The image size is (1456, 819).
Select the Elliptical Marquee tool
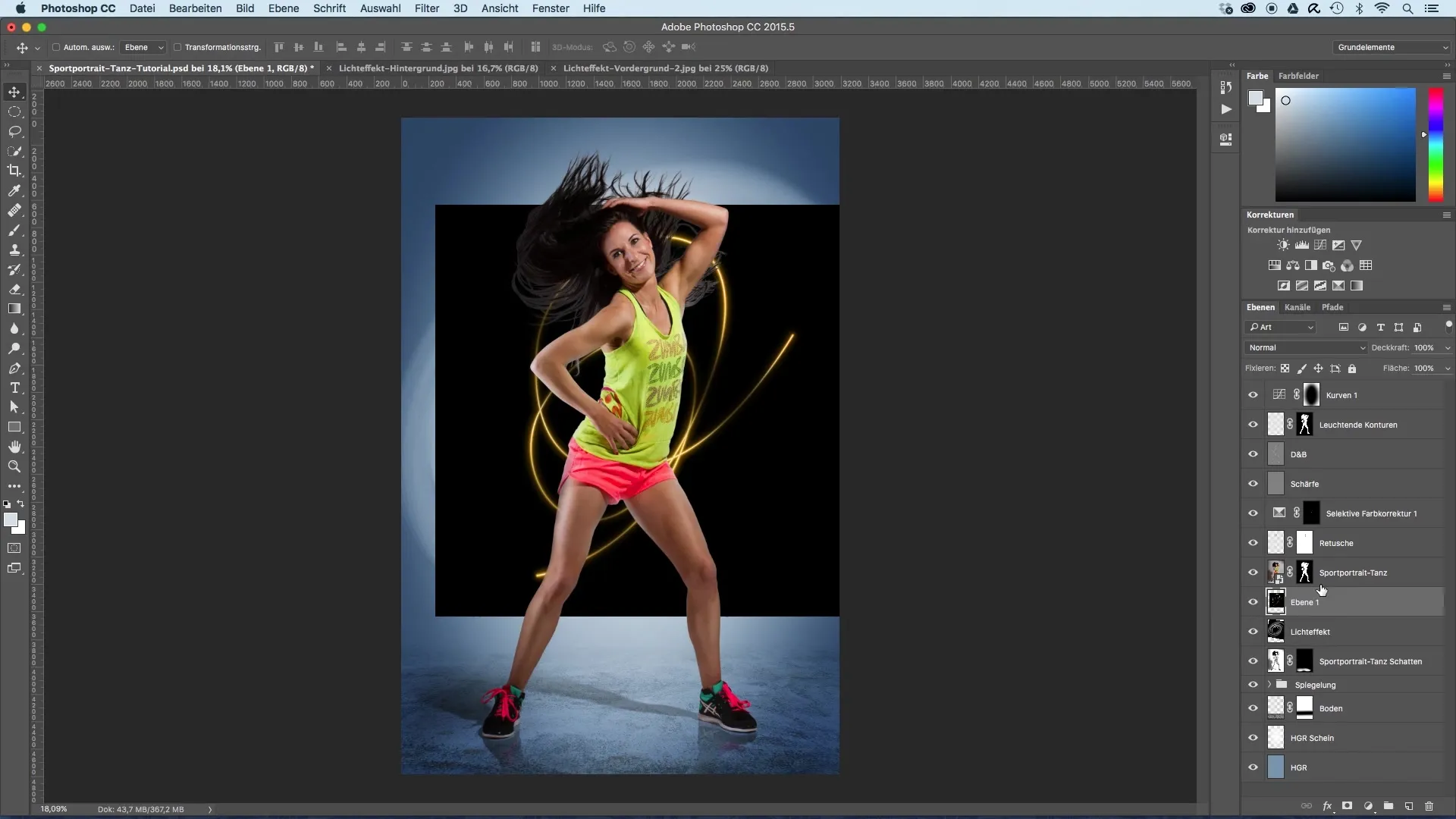pos(14,111)
